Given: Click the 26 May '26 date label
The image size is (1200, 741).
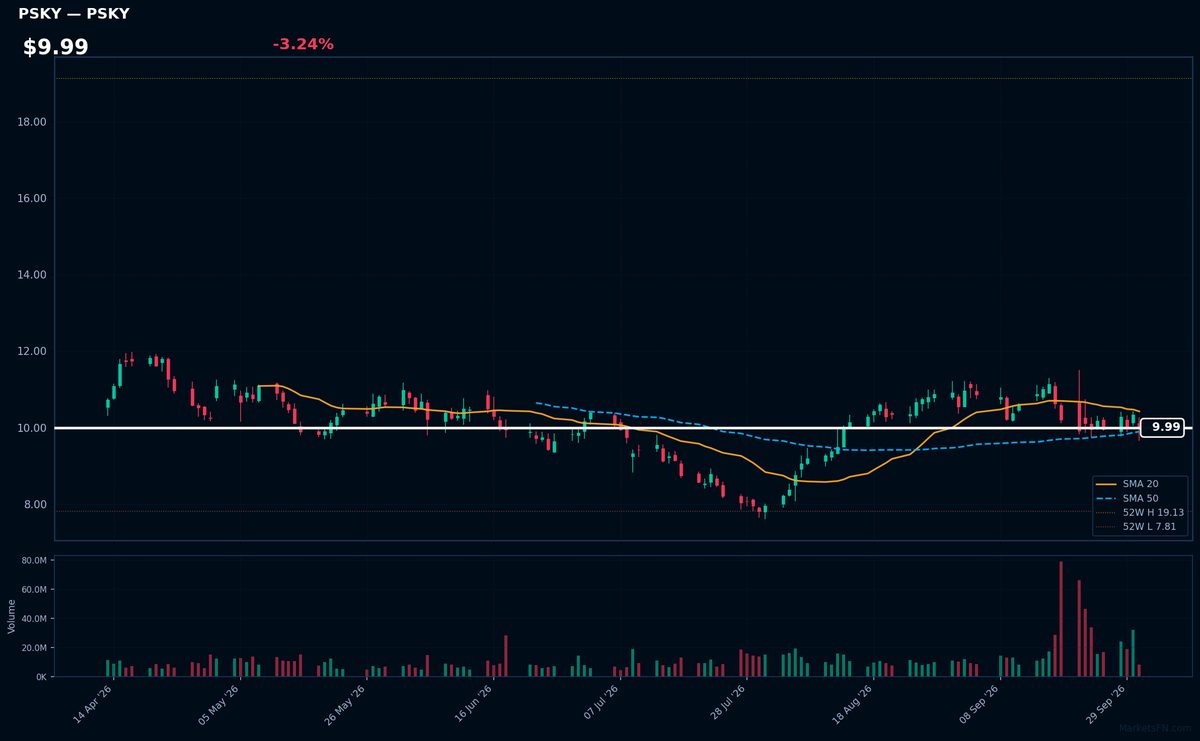Looking at the screenshot, I should coord(345,706).
